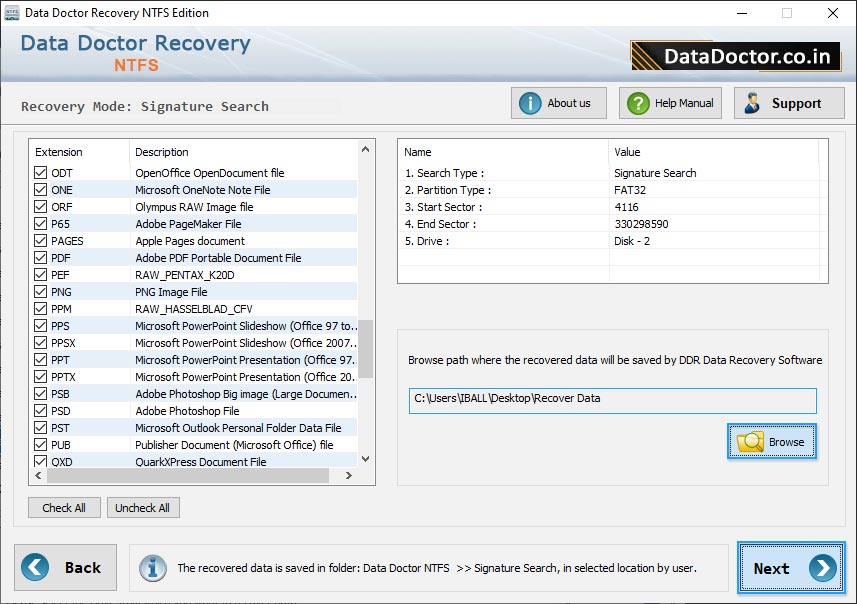857x604 pixels.
Task: Click the recover data save path field
Action: (610, 400)
